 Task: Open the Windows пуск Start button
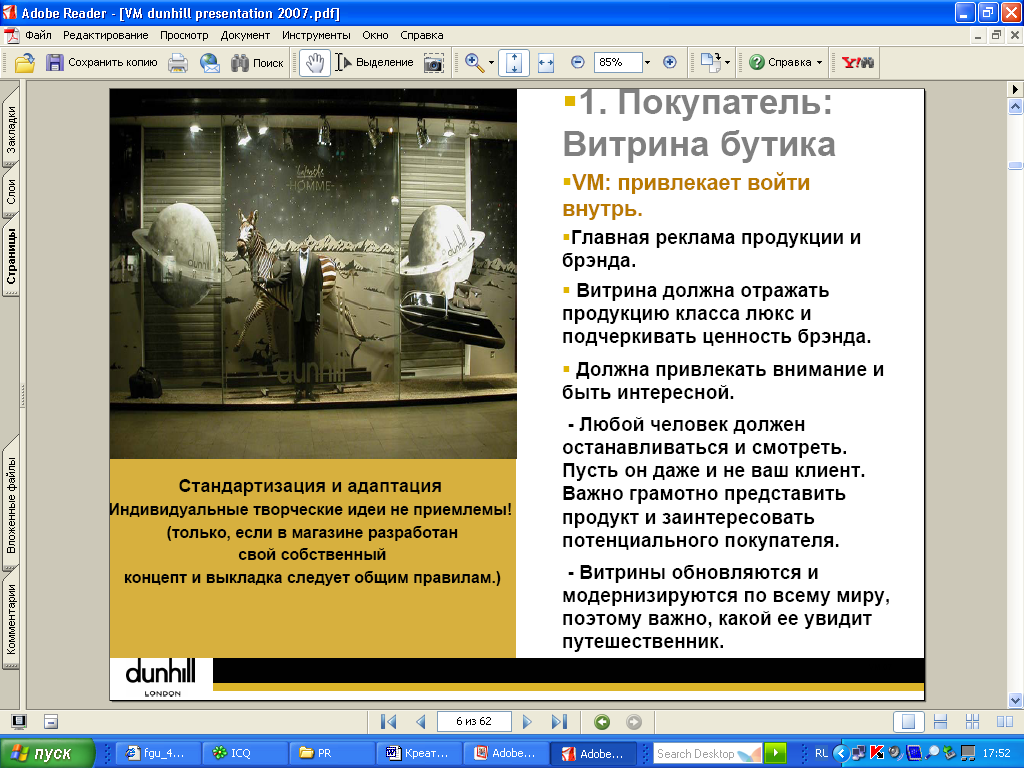point(47,753)
